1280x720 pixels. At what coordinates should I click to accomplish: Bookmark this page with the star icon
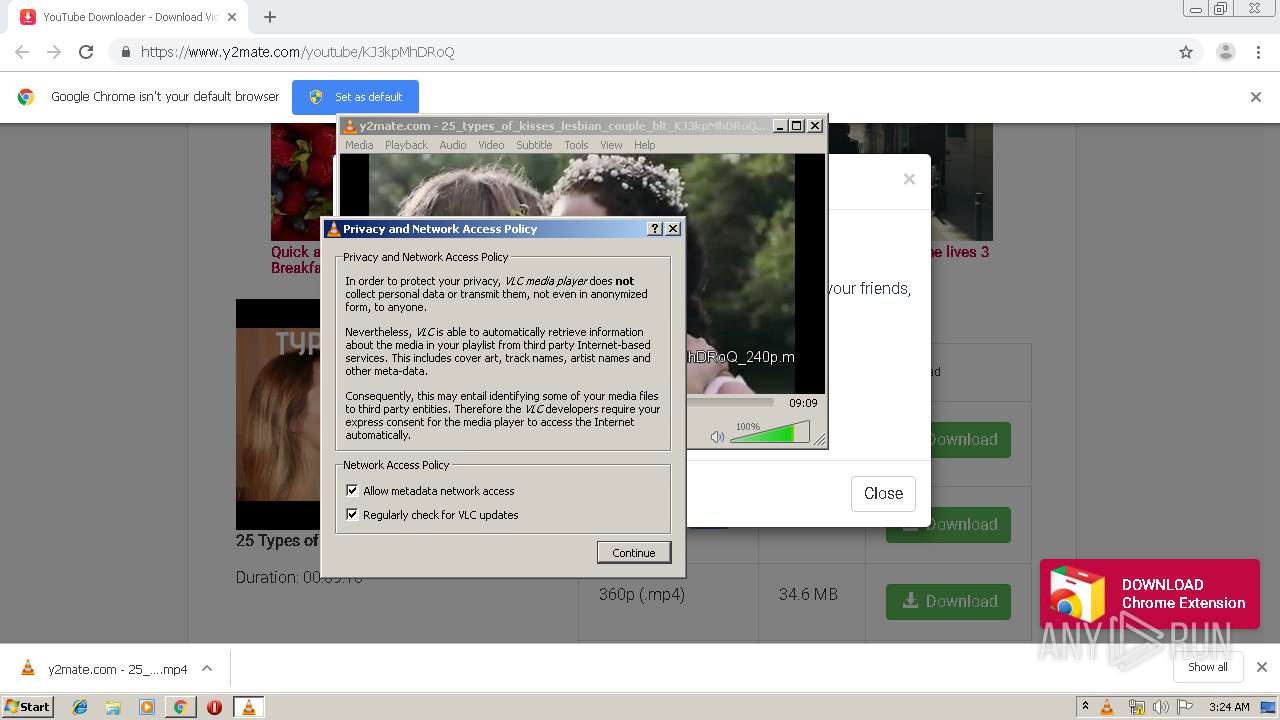click(1186, 52)
